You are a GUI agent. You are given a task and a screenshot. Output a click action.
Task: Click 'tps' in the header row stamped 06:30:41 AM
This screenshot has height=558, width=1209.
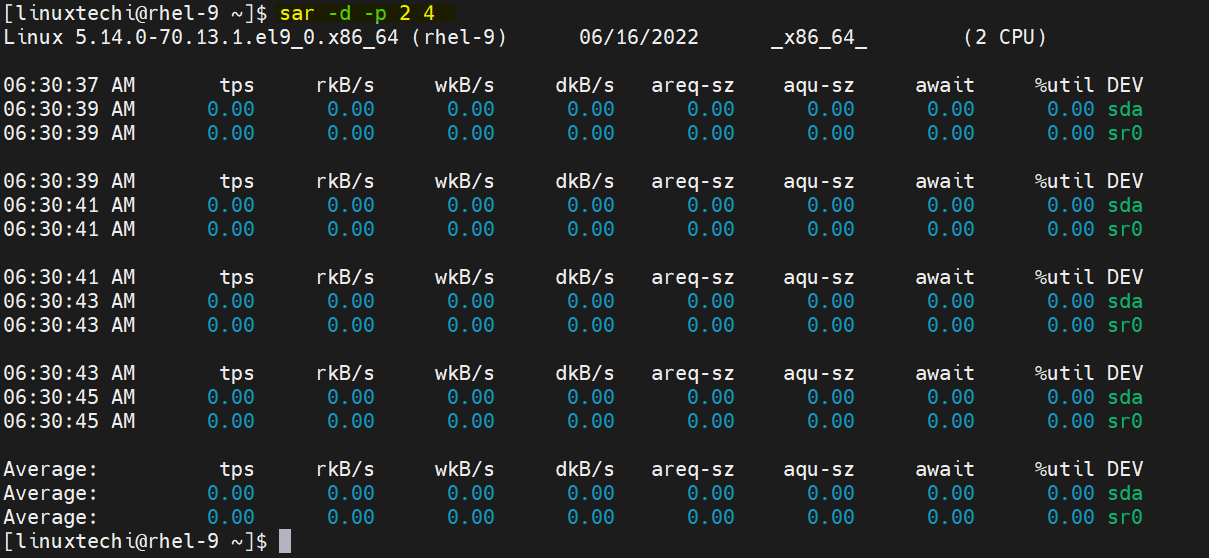237,277
